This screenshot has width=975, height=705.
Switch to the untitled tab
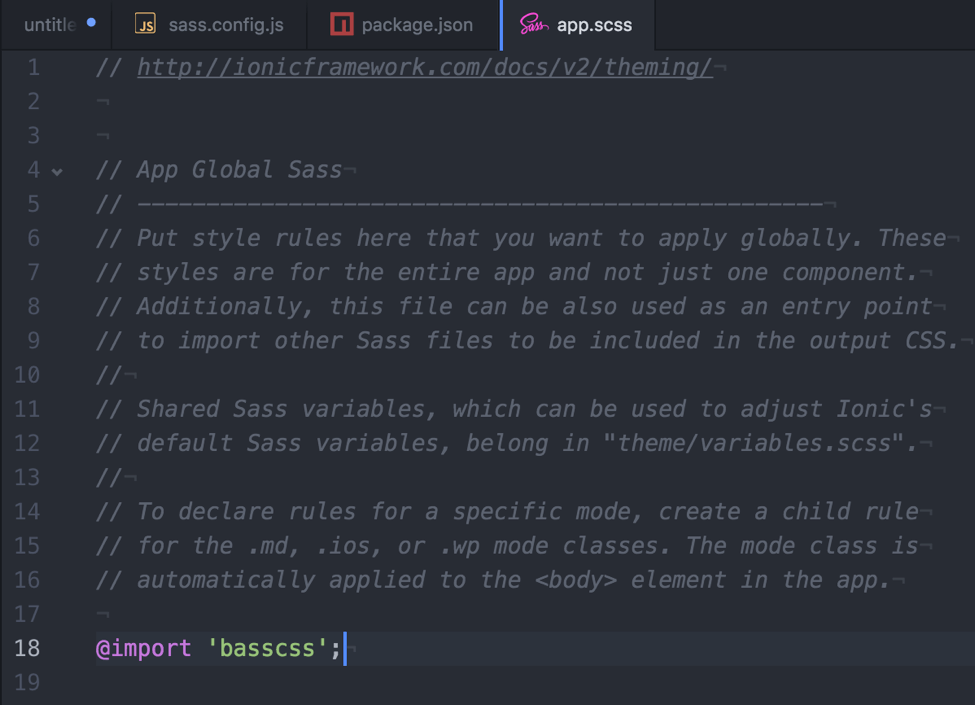click(x=49, y=25)
